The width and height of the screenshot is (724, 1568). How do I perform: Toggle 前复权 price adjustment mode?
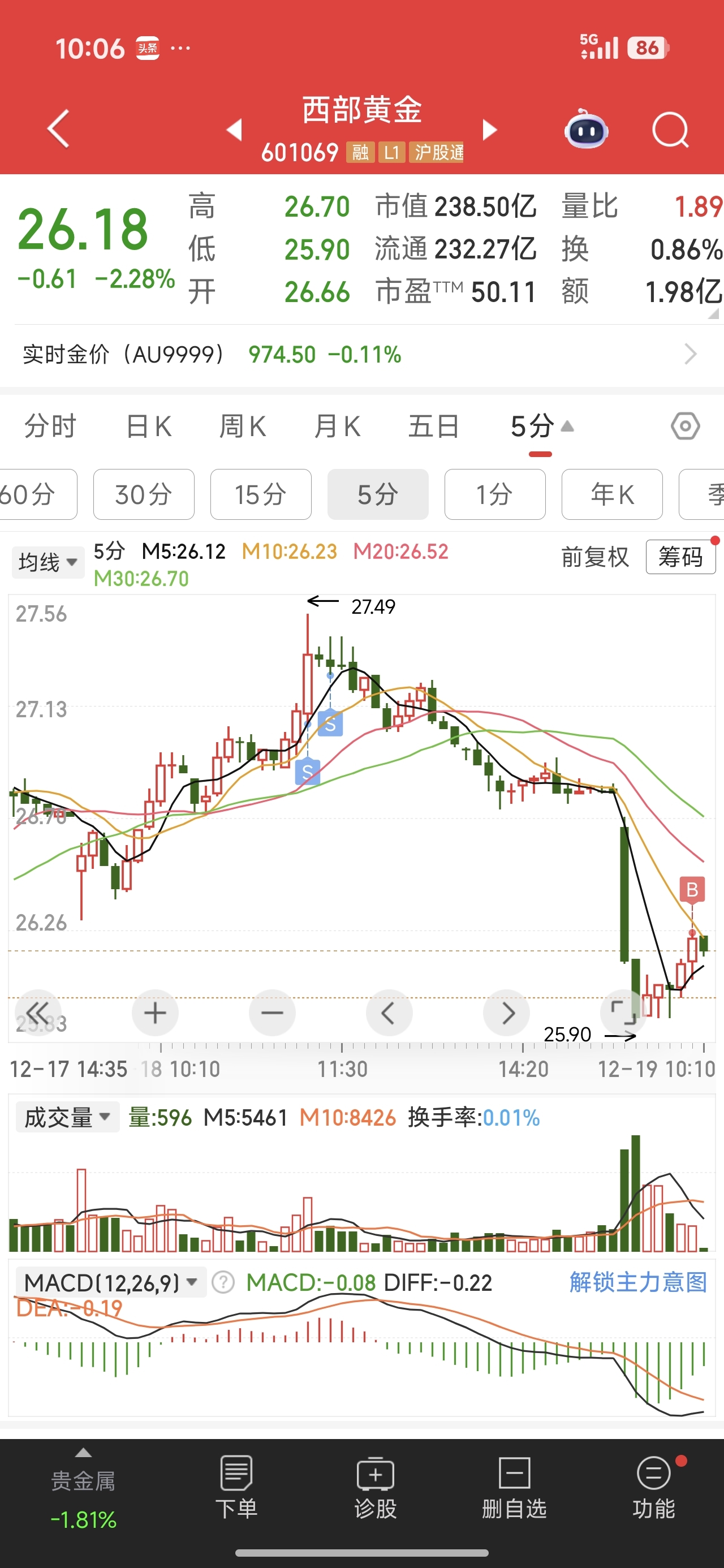[x=594, y=557]
